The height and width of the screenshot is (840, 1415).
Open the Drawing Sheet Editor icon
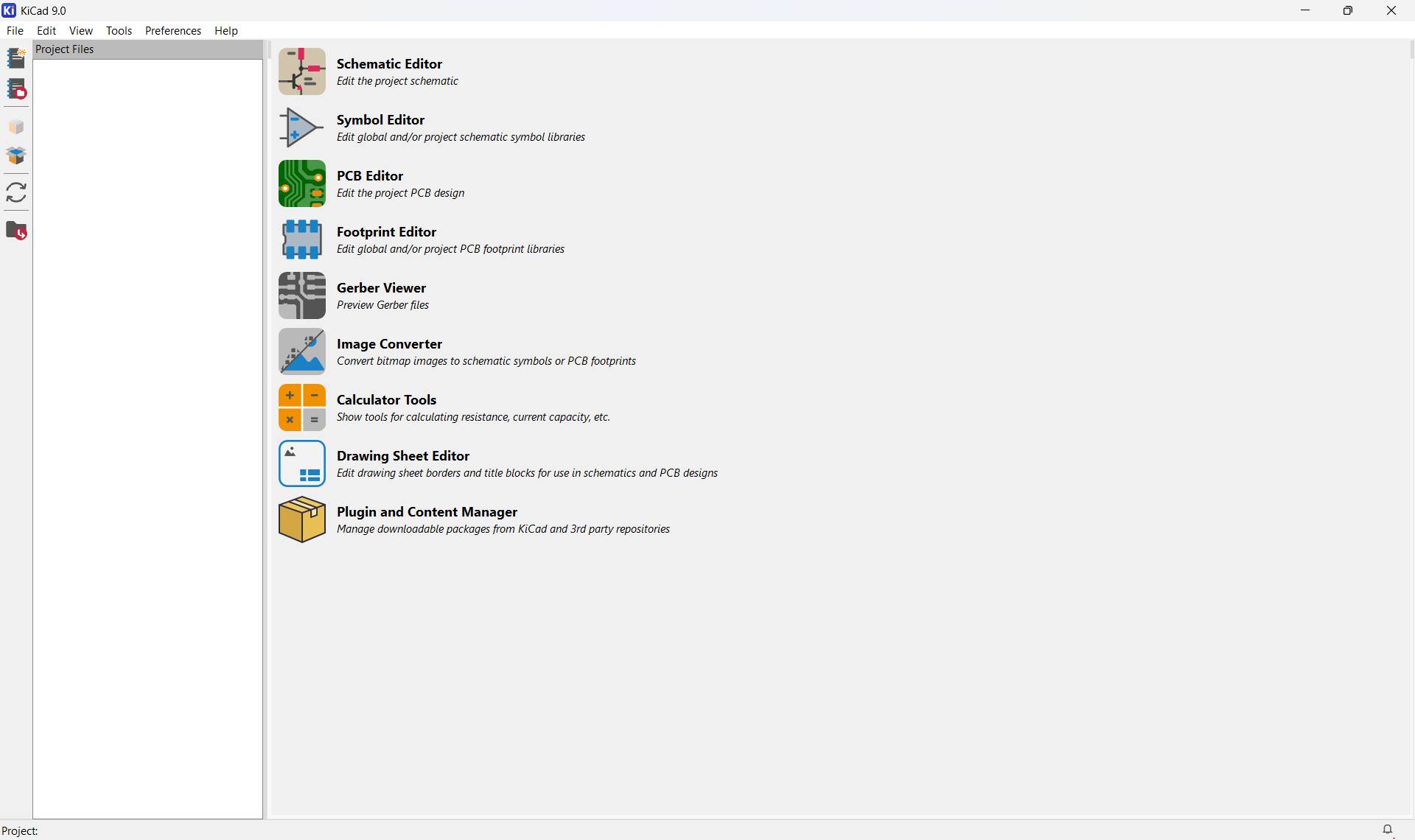(301, 463)
